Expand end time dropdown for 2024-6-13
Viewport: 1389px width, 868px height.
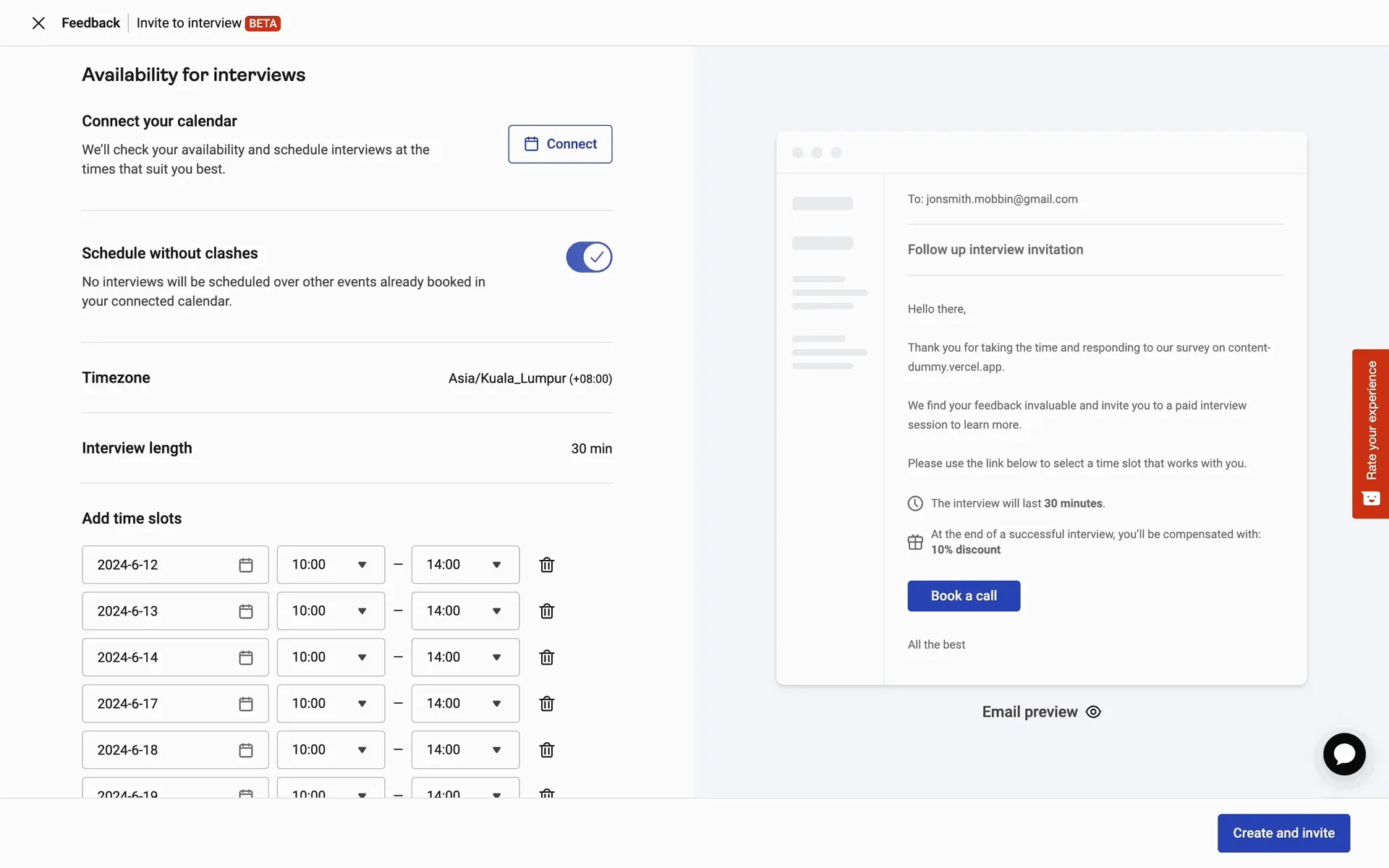(465, 611)
